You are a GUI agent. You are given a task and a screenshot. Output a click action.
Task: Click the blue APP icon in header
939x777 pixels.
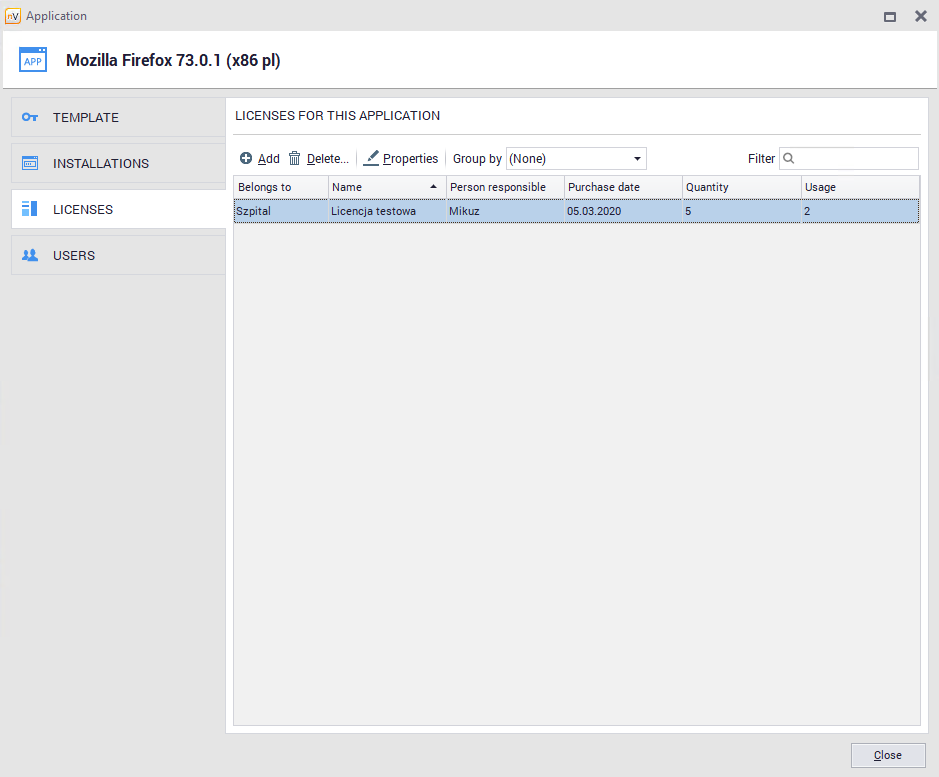(33, 60)
